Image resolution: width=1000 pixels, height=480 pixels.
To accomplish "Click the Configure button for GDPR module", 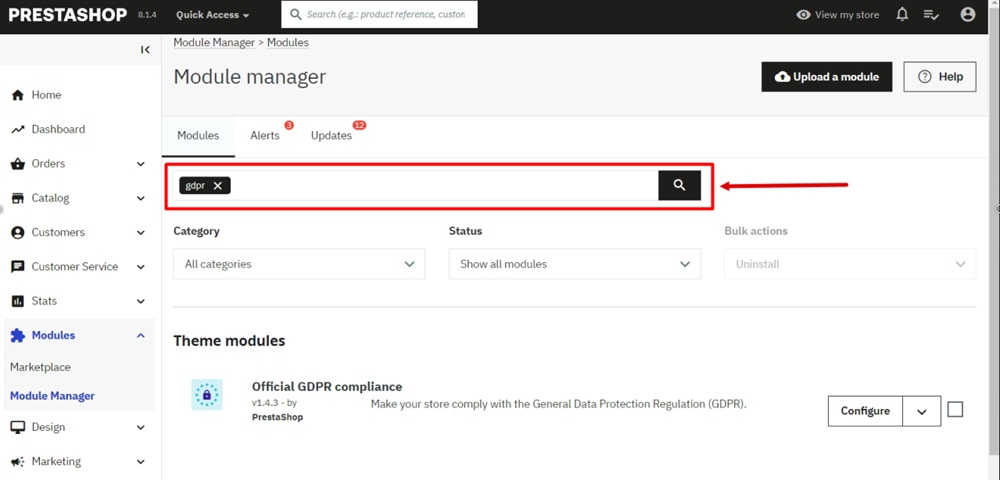I will (865, 411).
